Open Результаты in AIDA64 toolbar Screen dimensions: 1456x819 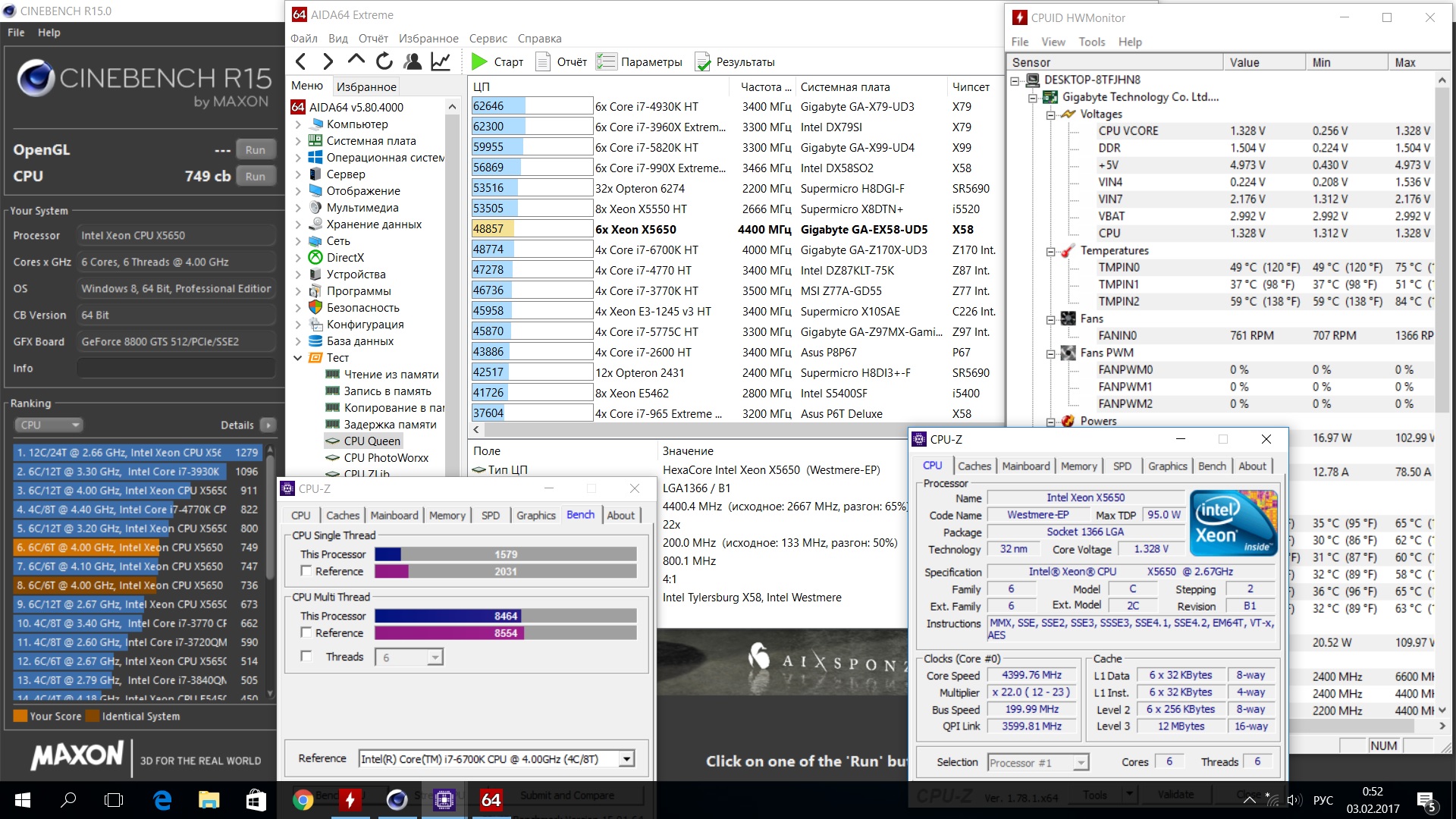click(735, 61)
